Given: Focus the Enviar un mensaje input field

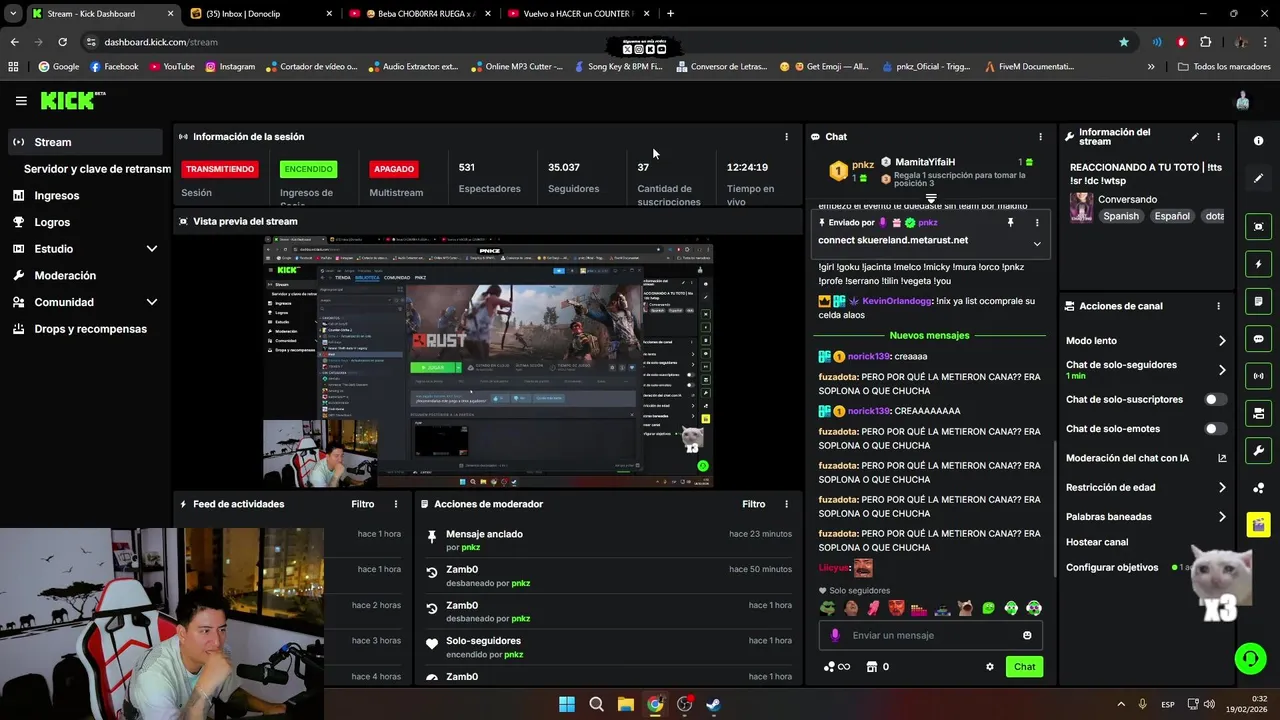Looking at the screenshot, I should tap(933, 636).
